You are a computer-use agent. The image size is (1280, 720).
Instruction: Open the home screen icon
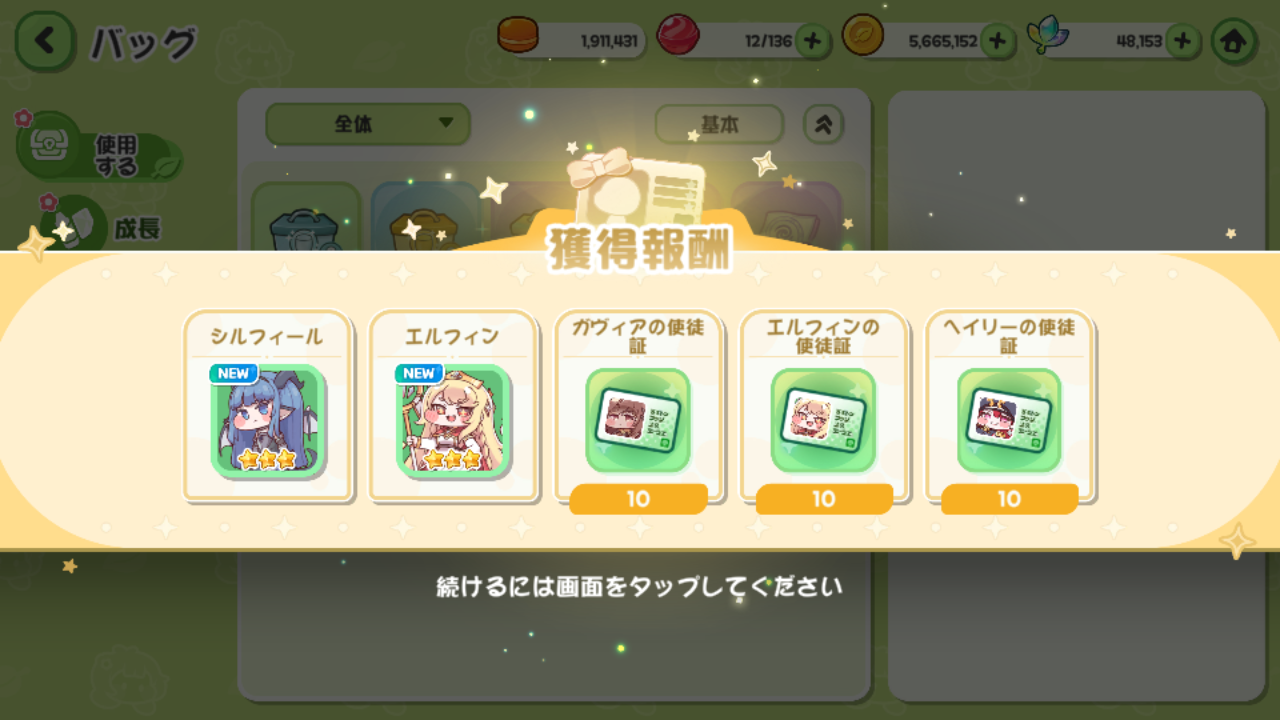point(1234,41)
